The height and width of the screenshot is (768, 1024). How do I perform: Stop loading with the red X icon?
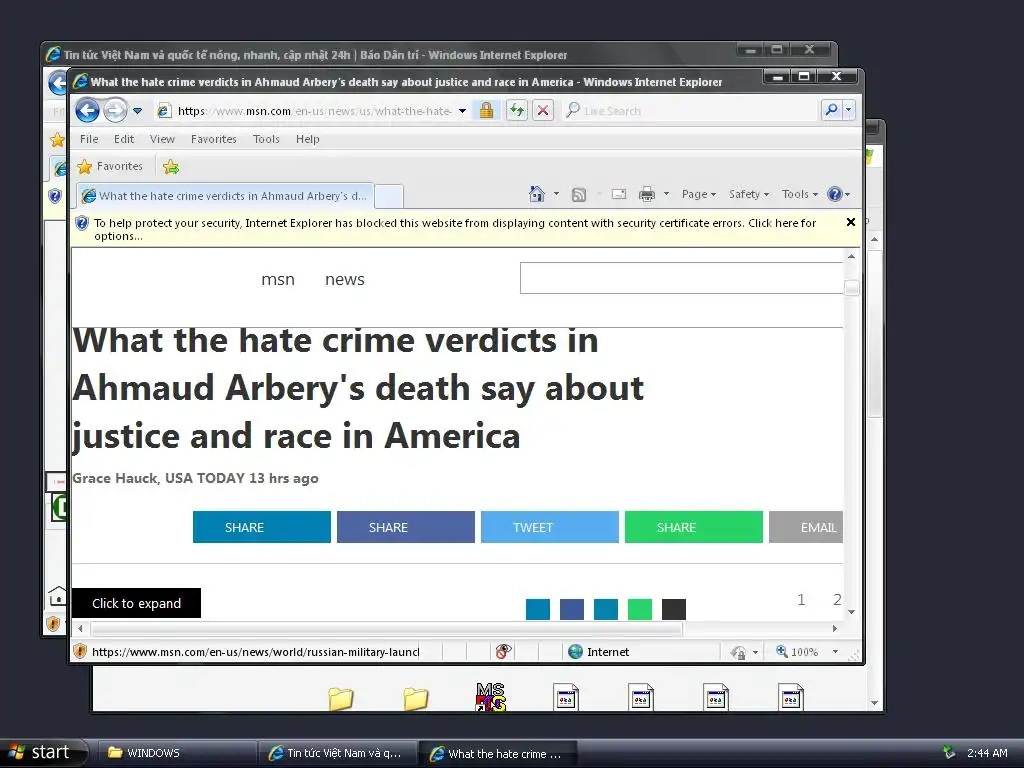pyautogui.click(x=543, y=110)
